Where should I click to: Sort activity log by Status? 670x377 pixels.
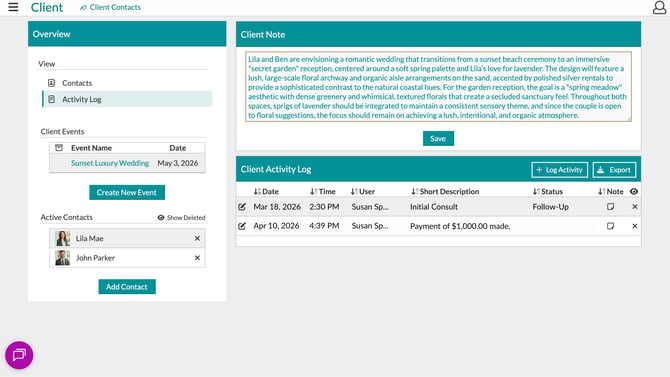click(x=548, y=191)
